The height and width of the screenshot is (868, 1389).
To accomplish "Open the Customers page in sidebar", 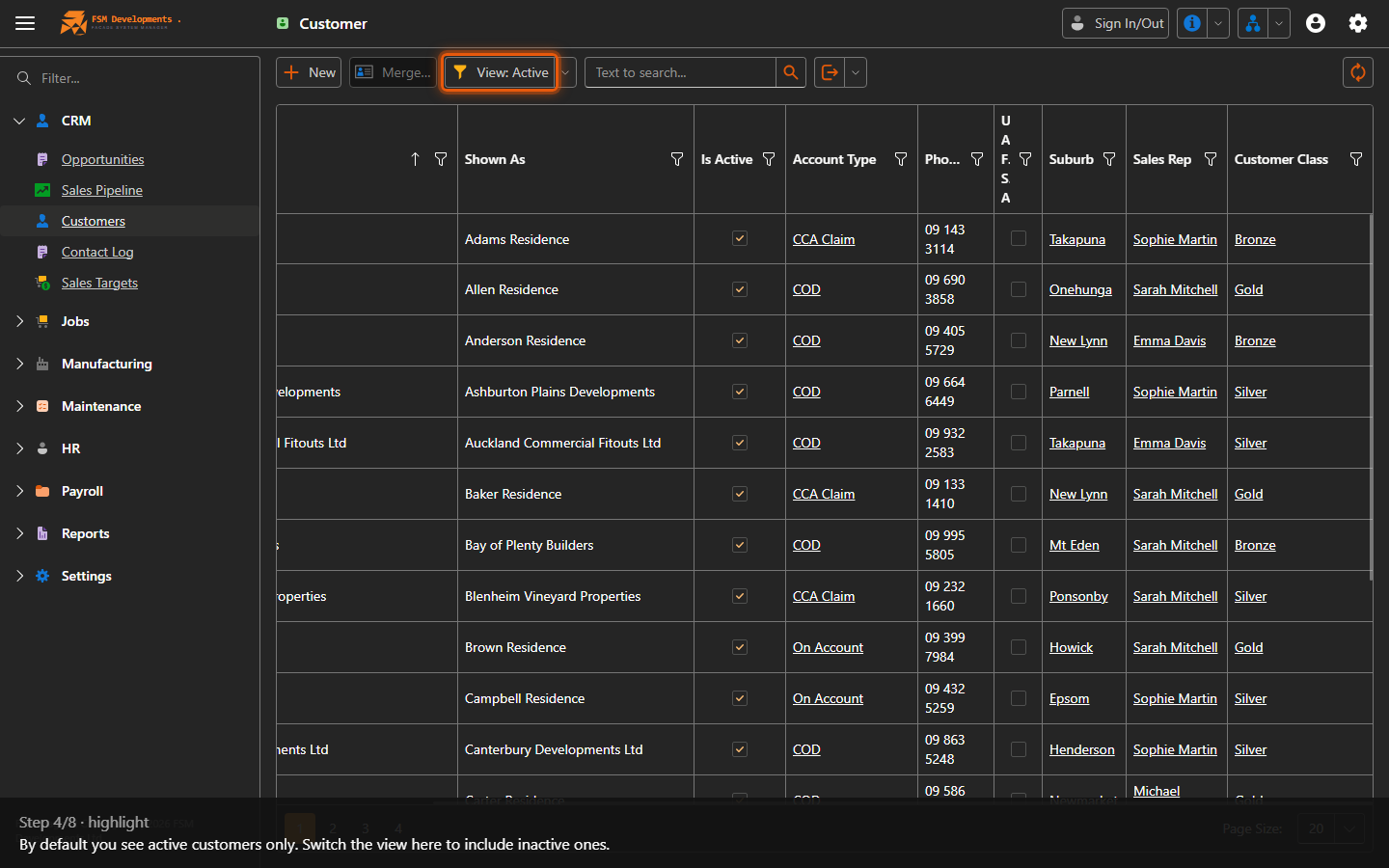I will coord(94,221).
